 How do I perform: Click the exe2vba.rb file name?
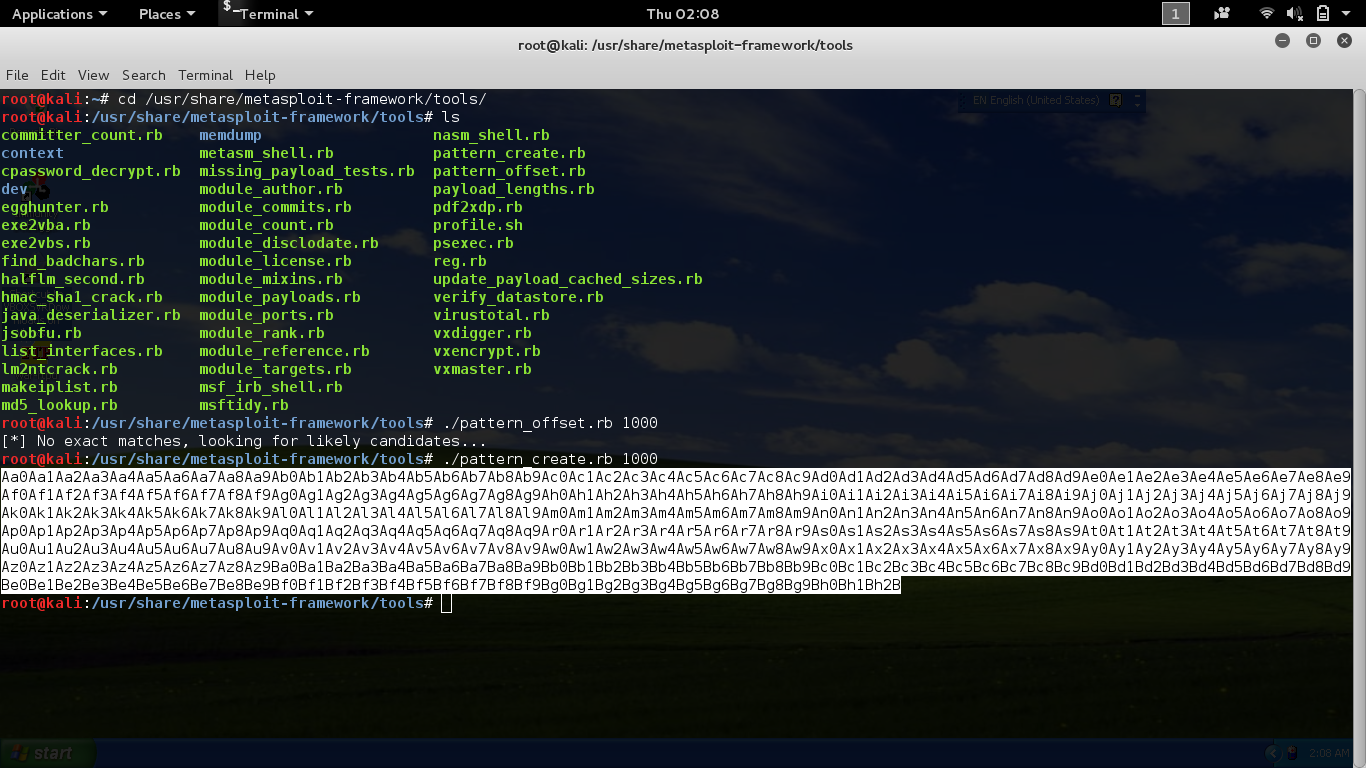click(46, 225)
